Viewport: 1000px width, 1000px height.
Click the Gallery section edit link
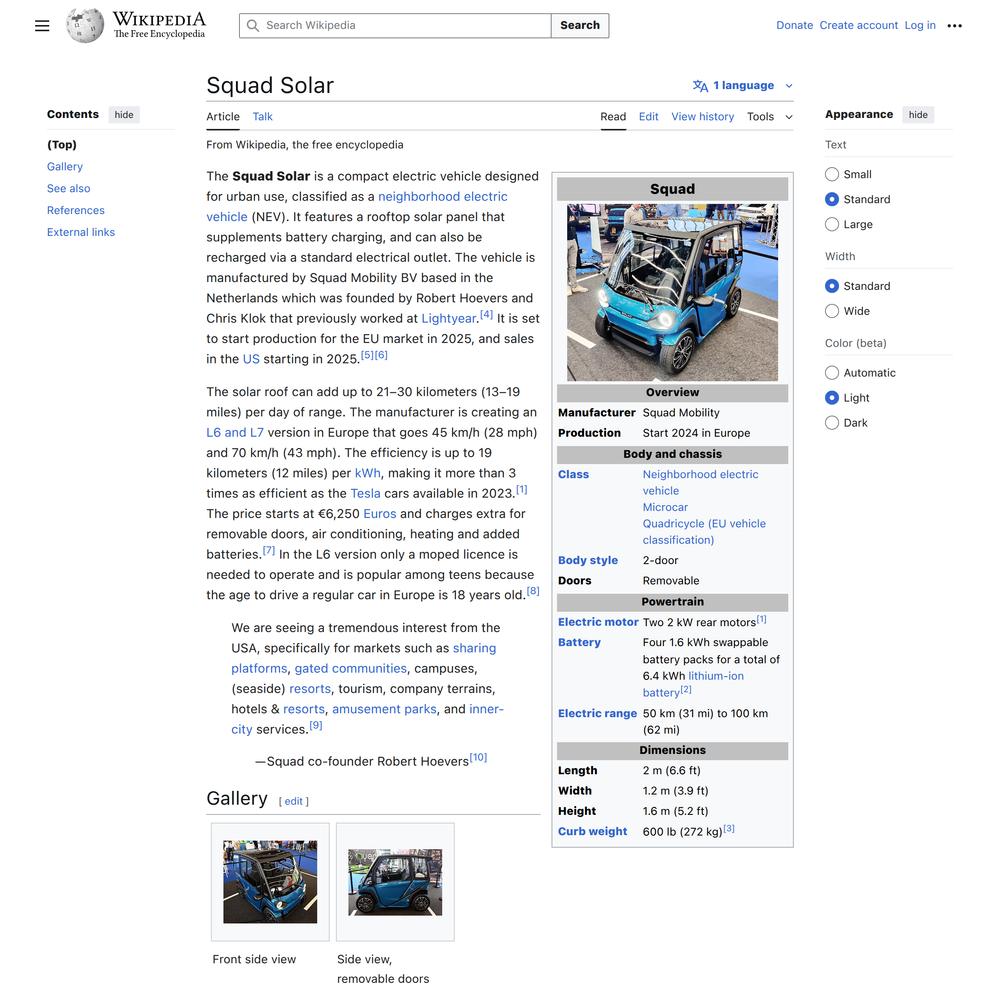pos(293,802)
